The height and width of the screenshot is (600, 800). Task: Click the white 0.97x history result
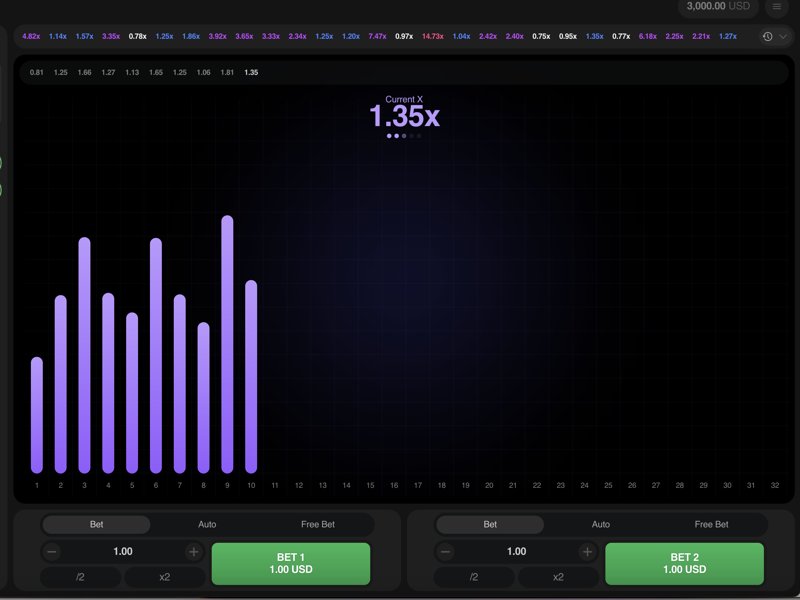[404, 36]
